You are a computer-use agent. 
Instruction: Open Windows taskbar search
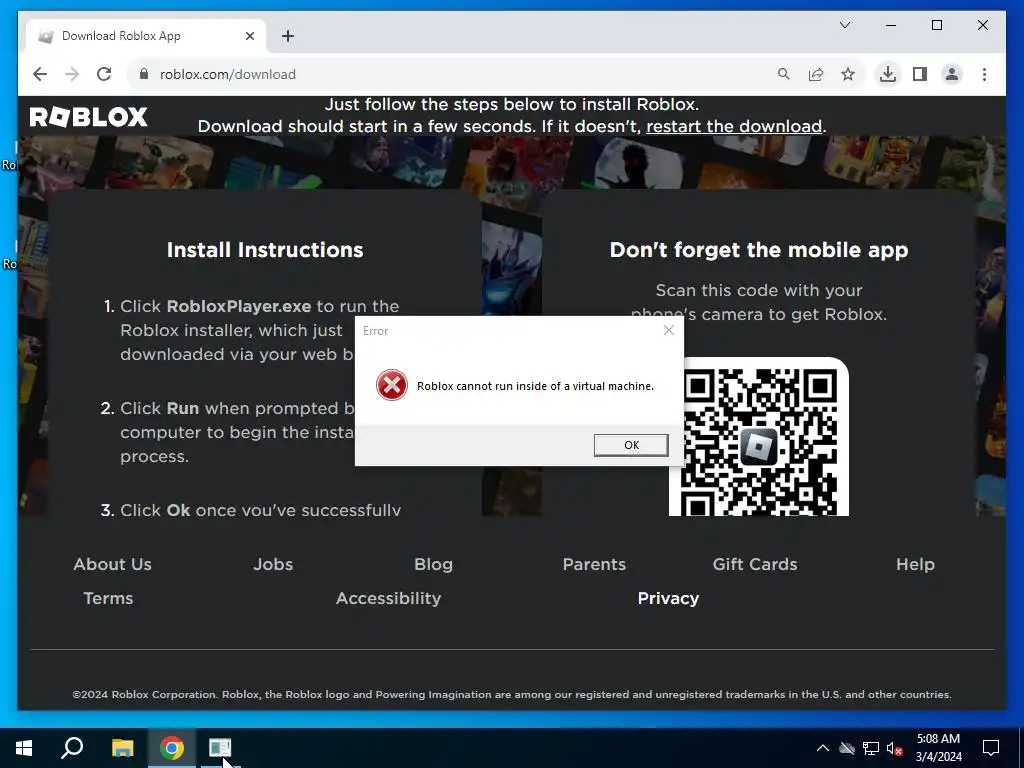[72, 748]
